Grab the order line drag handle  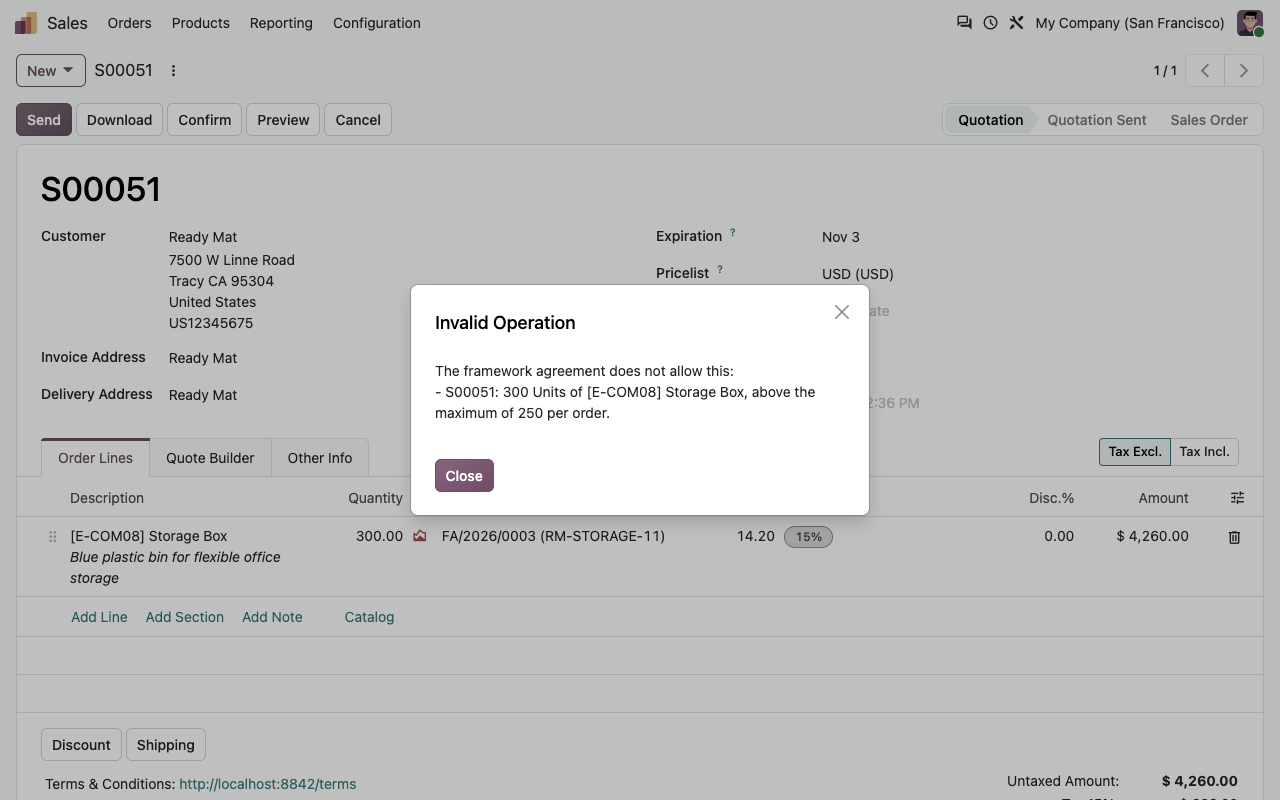pos(52,536)
